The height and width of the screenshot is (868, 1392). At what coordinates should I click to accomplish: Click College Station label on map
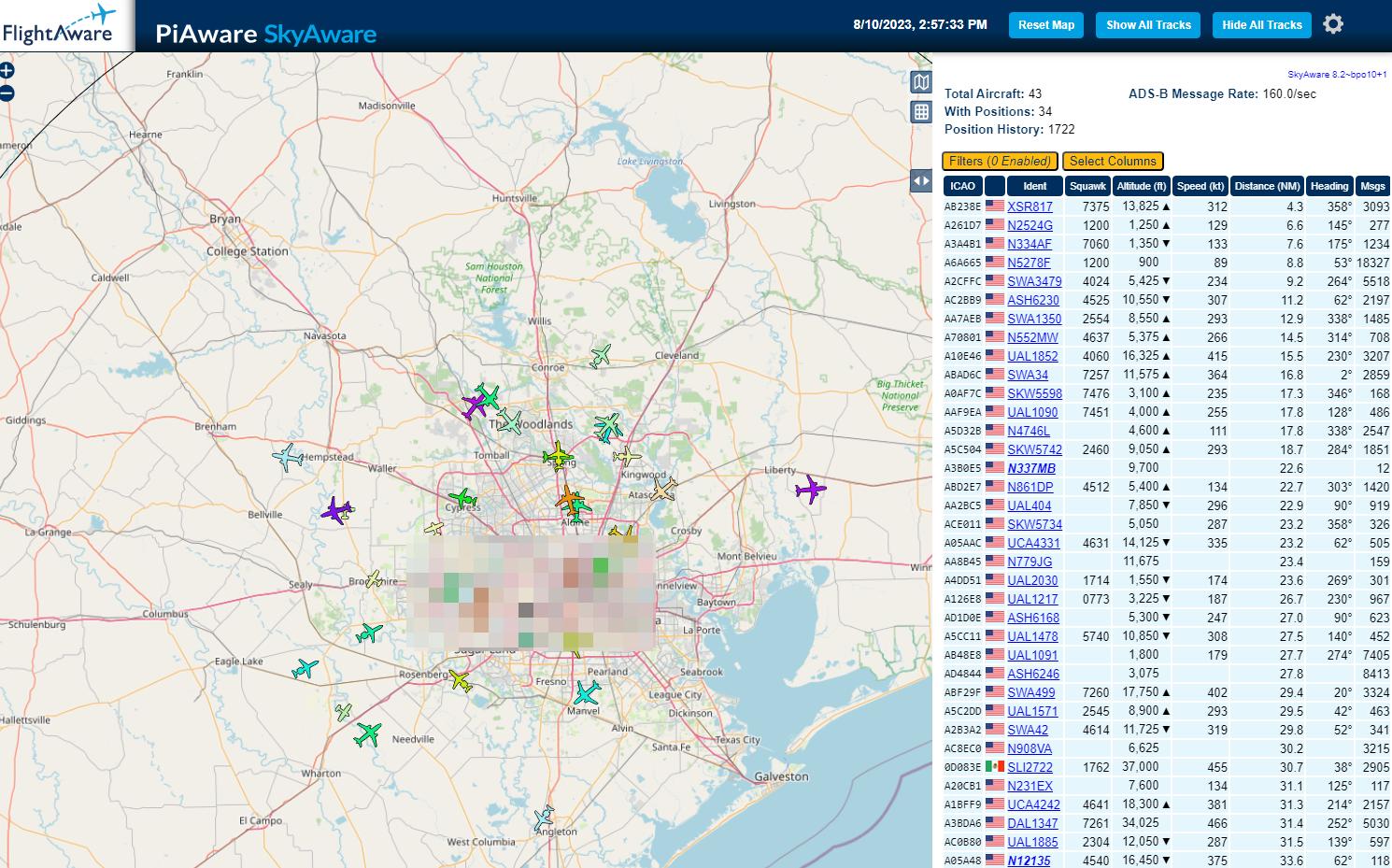[x=248, y=251]
